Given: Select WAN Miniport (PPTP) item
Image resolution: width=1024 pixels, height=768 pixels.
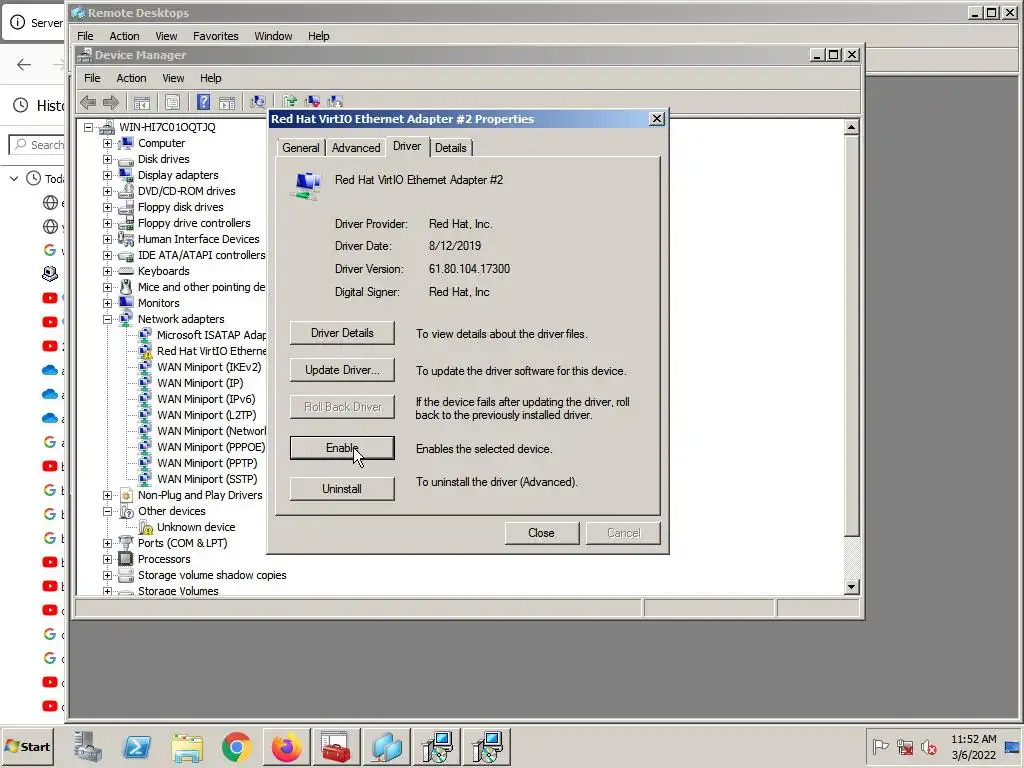Looking at the screenshot, I should [x=207, y=463].
